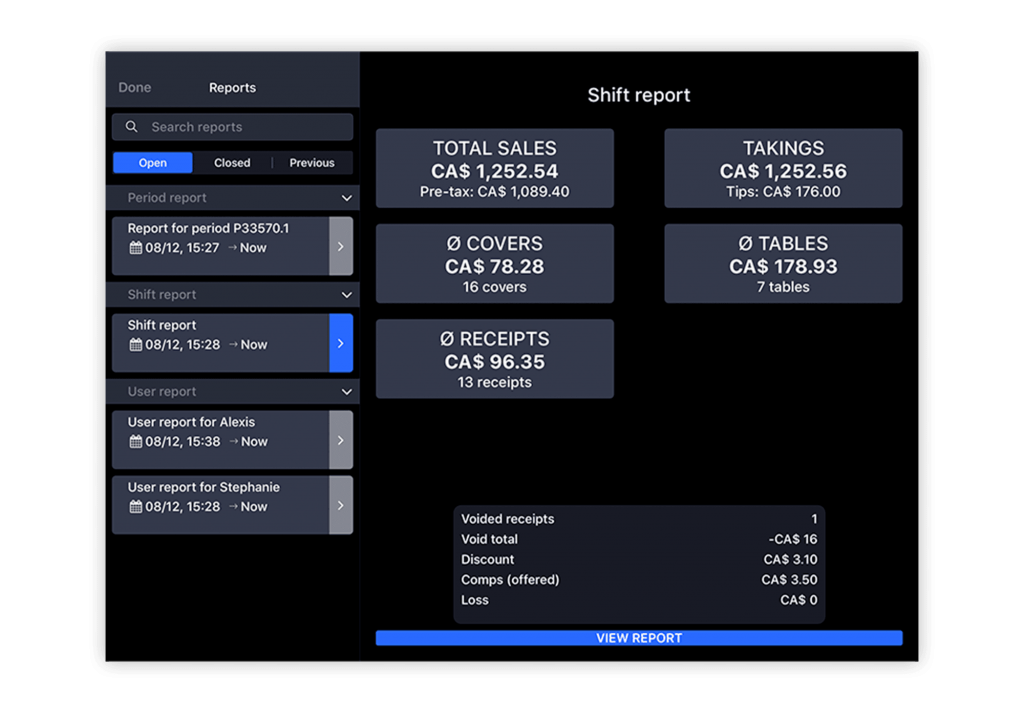The image size is (1024, 717).
Task: Switch to the Previous reports filter
Action: (x=311, y=162)
